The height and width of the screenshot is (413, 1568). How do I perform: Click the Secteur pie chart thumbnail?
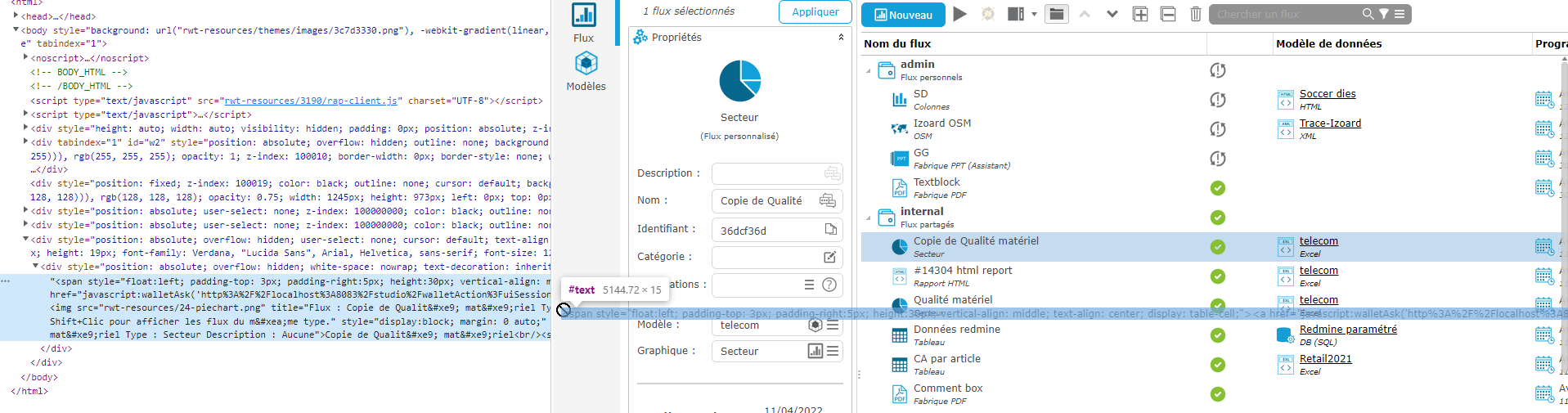(x=739, y=80)
